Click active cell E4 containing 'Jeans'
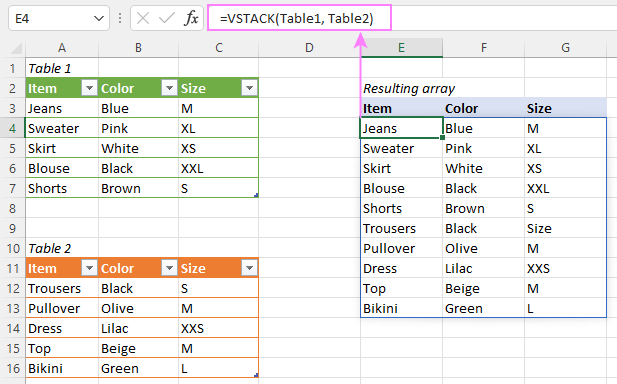The width and height of the screenshot is (617, 384). pos(401,128)
